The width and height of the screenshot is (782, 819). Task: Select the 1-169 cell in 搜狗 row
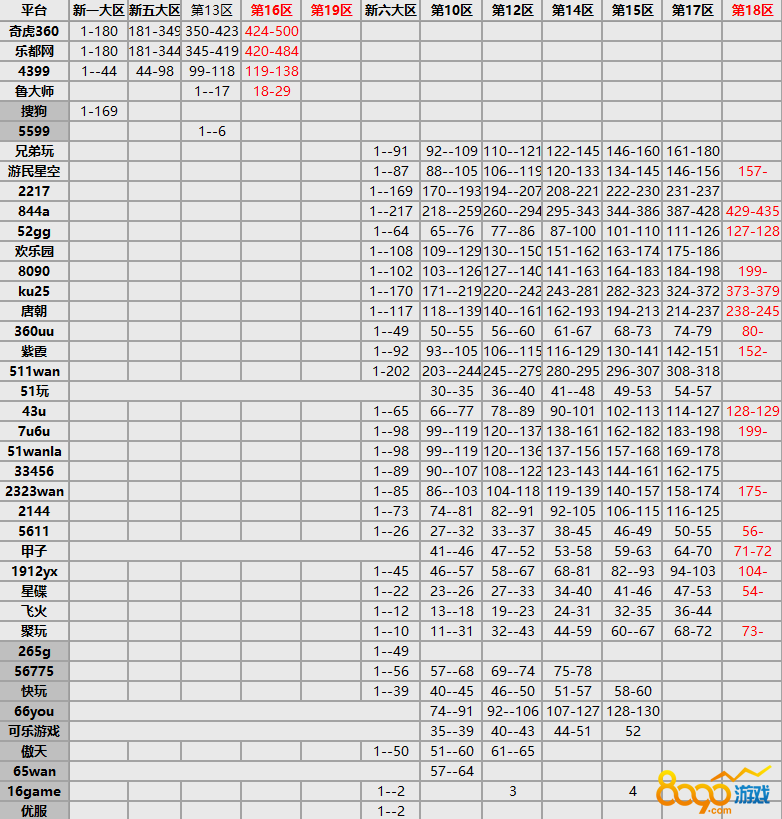pos(98,111)
